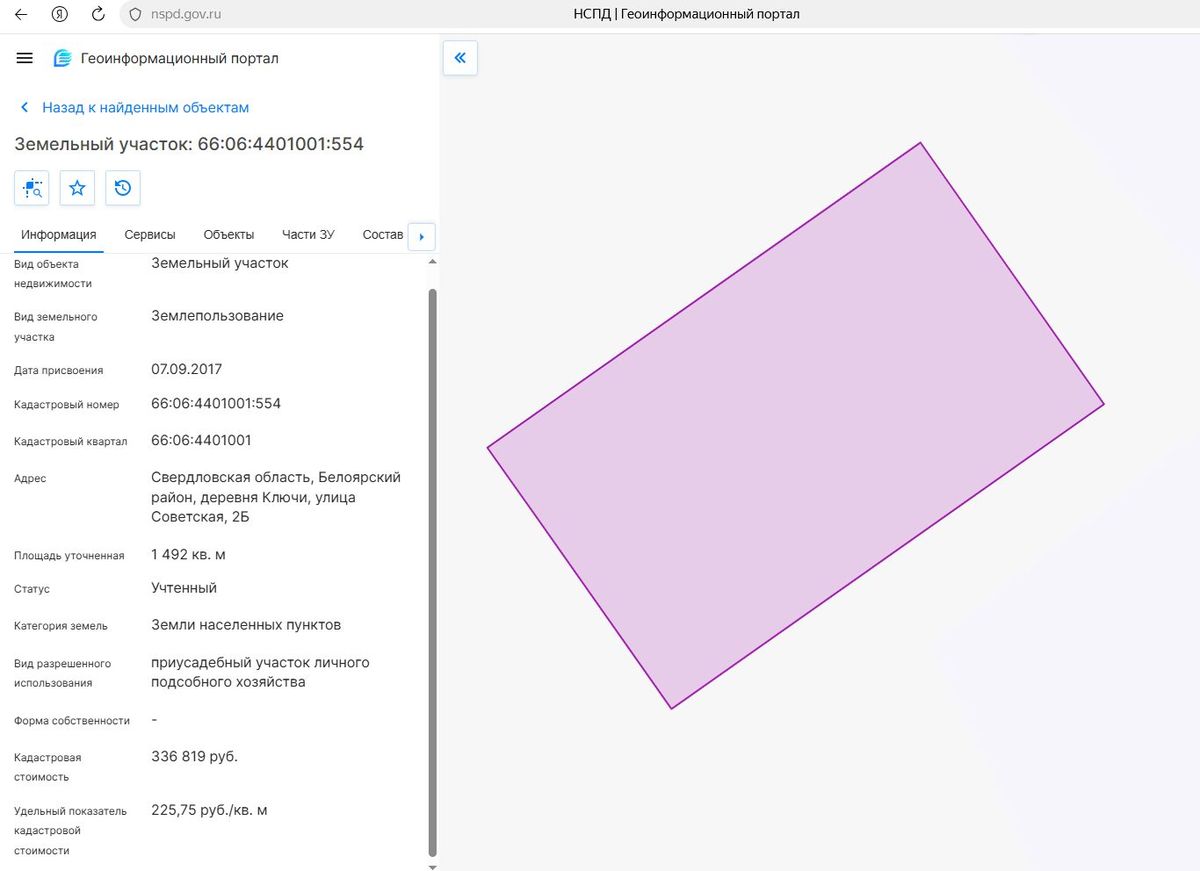
Task: Click the value Земли населенных пунктов
Action: pyautogui.click(x=246, y=625)
